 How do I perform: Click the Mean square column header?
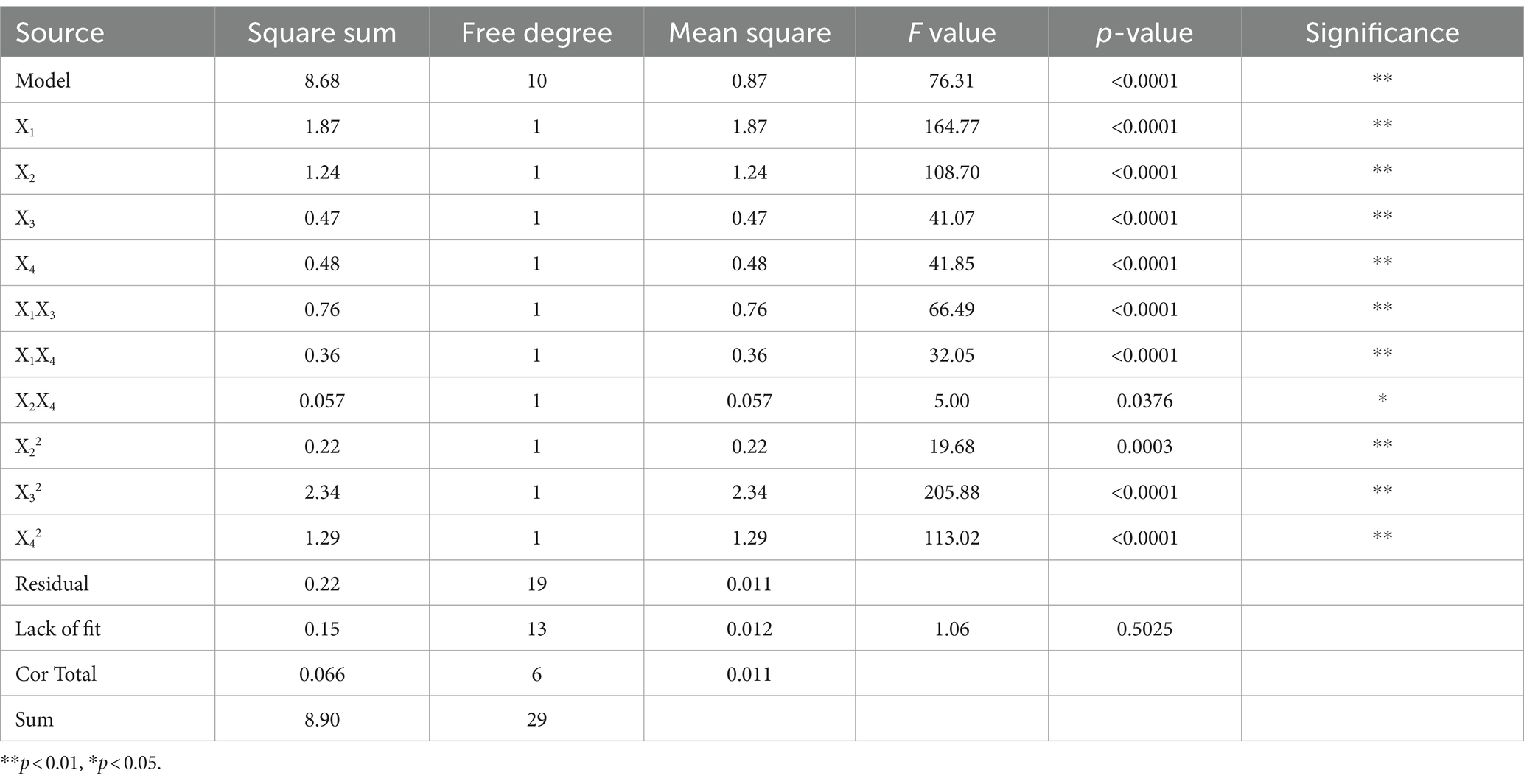click(x=749, y=33)
